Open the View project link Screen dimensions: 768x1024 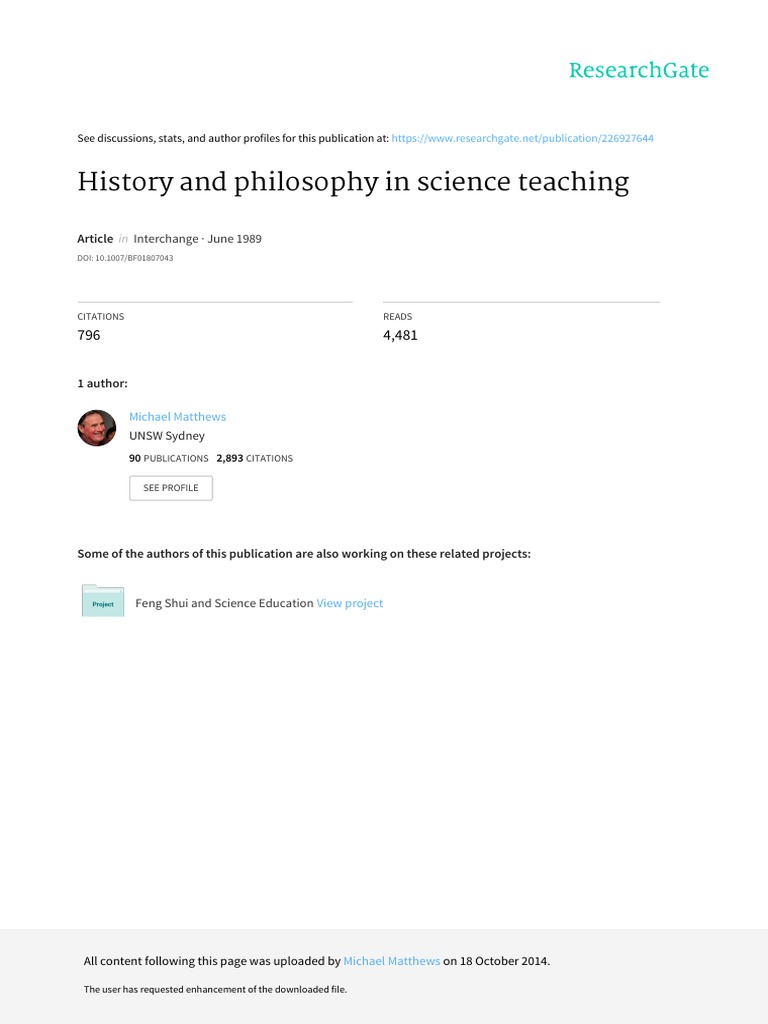pyautogui.click(x=349, y=603)
